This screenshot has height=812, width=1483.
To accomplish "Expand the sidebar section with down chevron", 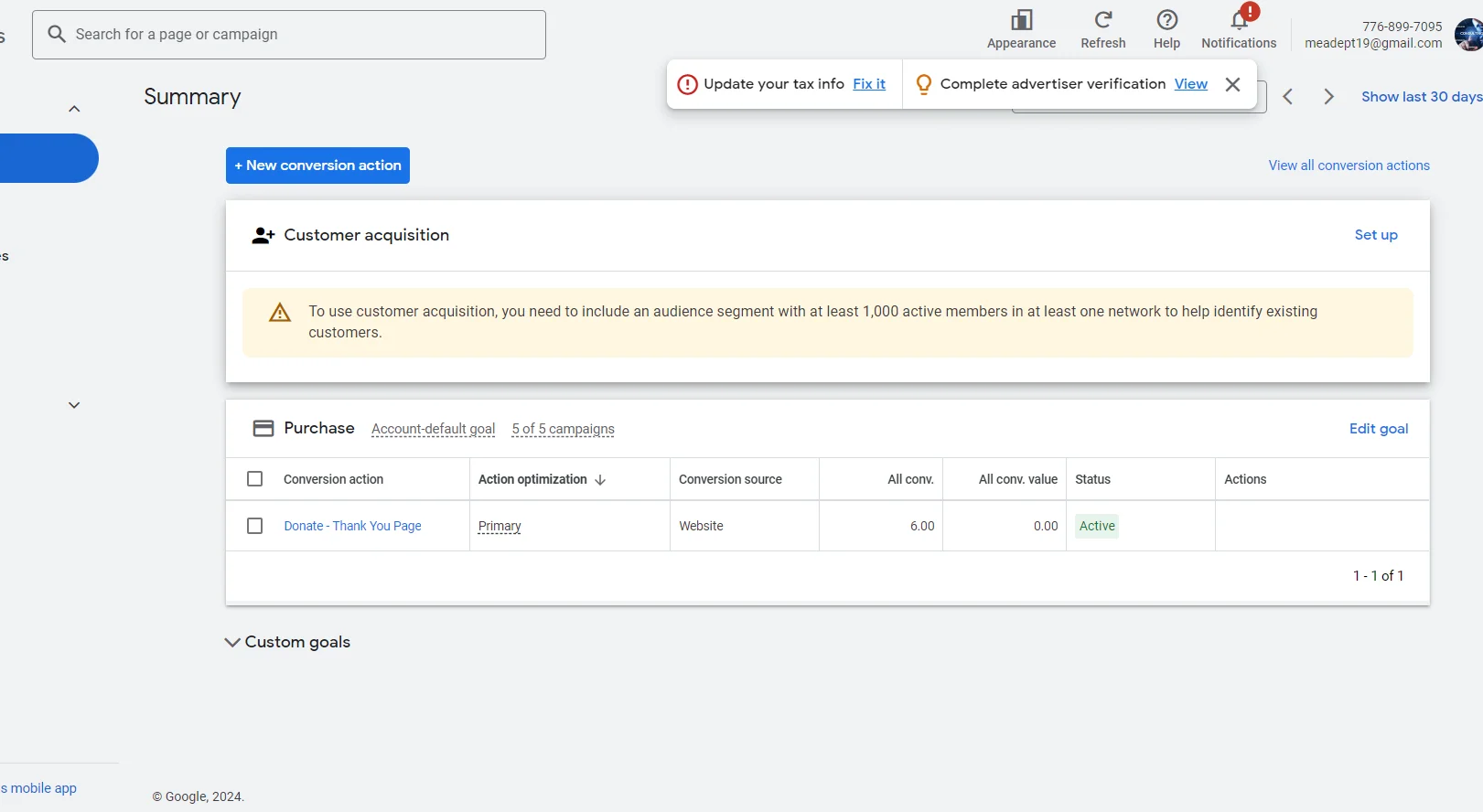I will click(74, 405).
